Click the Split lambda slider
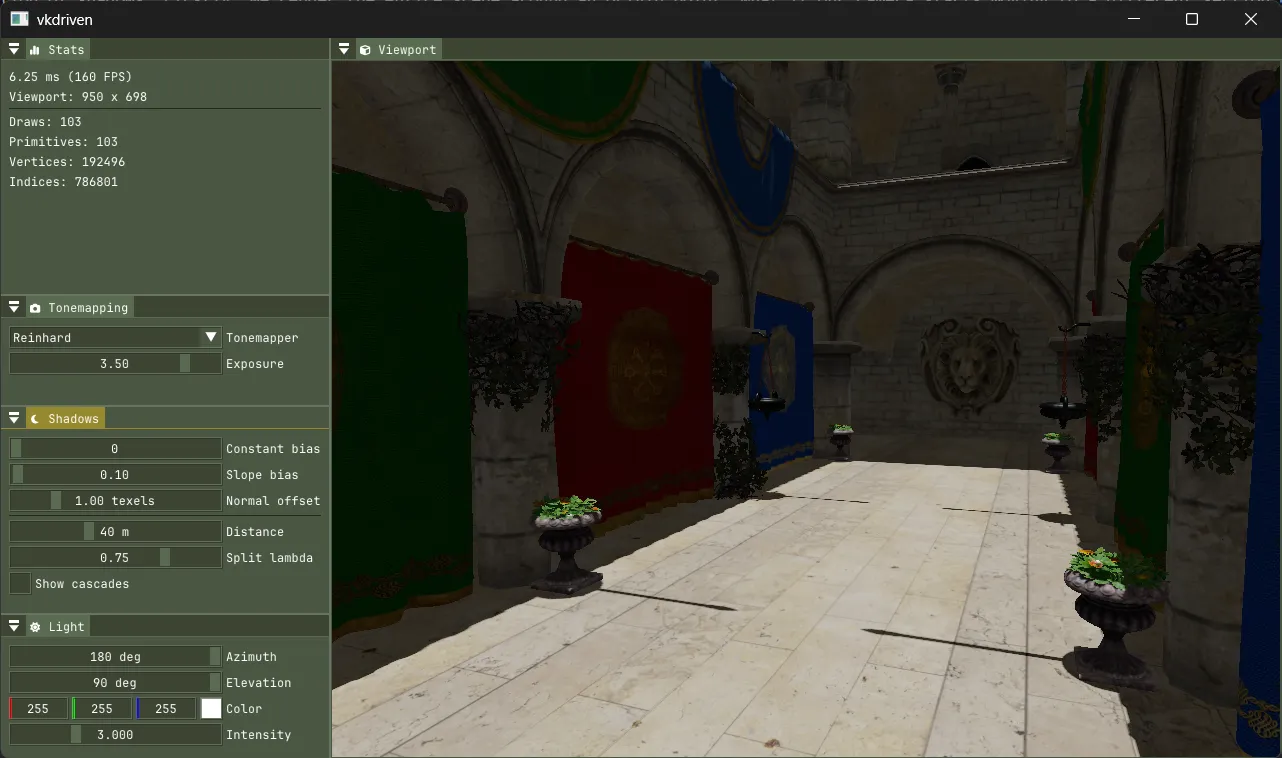This screenshot has height=758, width=1282. pos(115,557)
